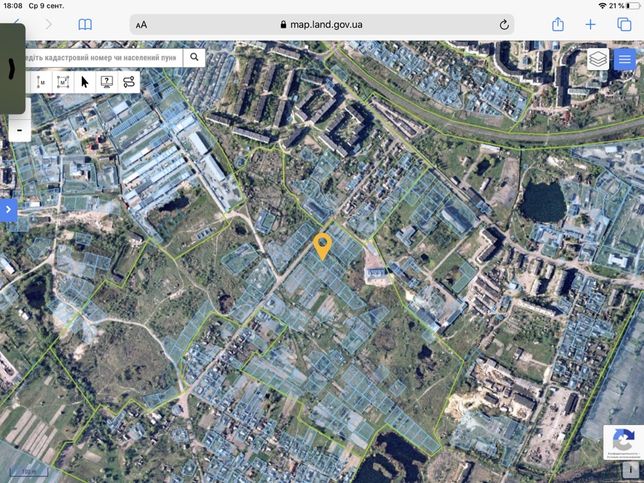Zoom out with the minus button
Screen dimensions: 644x483
coord(20,130)
